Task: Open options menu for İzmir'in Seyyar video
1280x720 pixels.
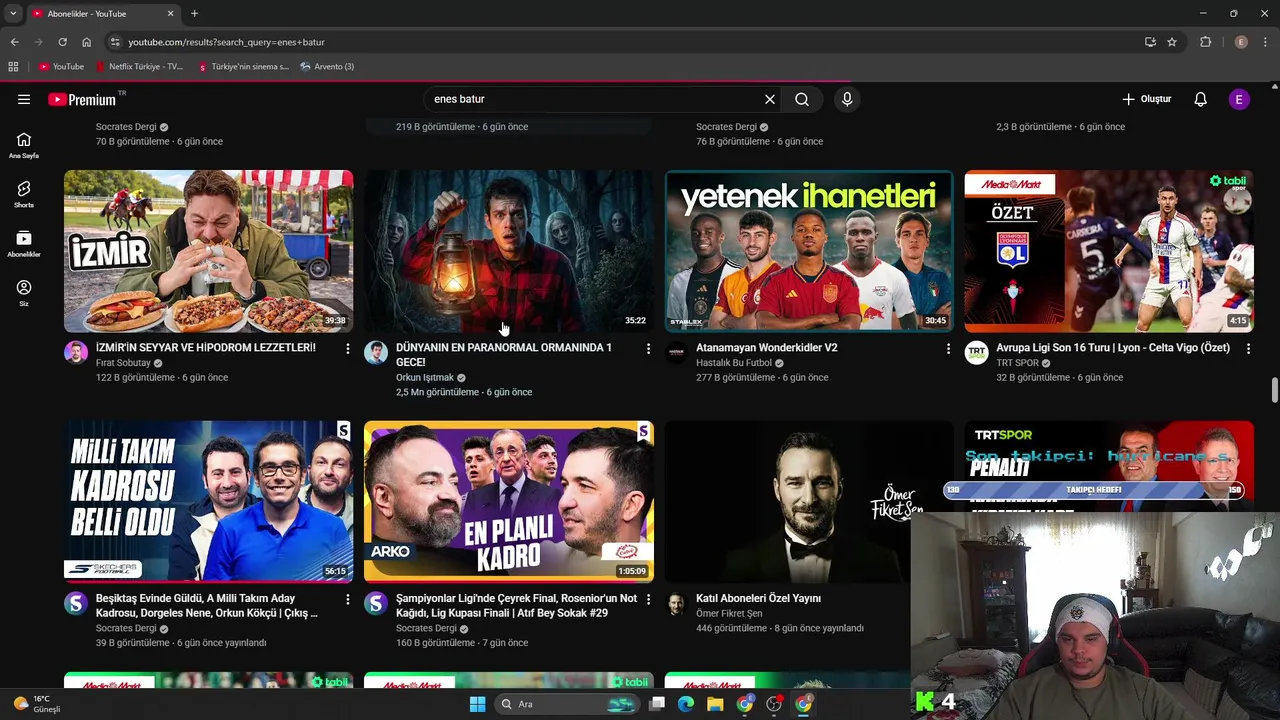Action: point(348,348)
